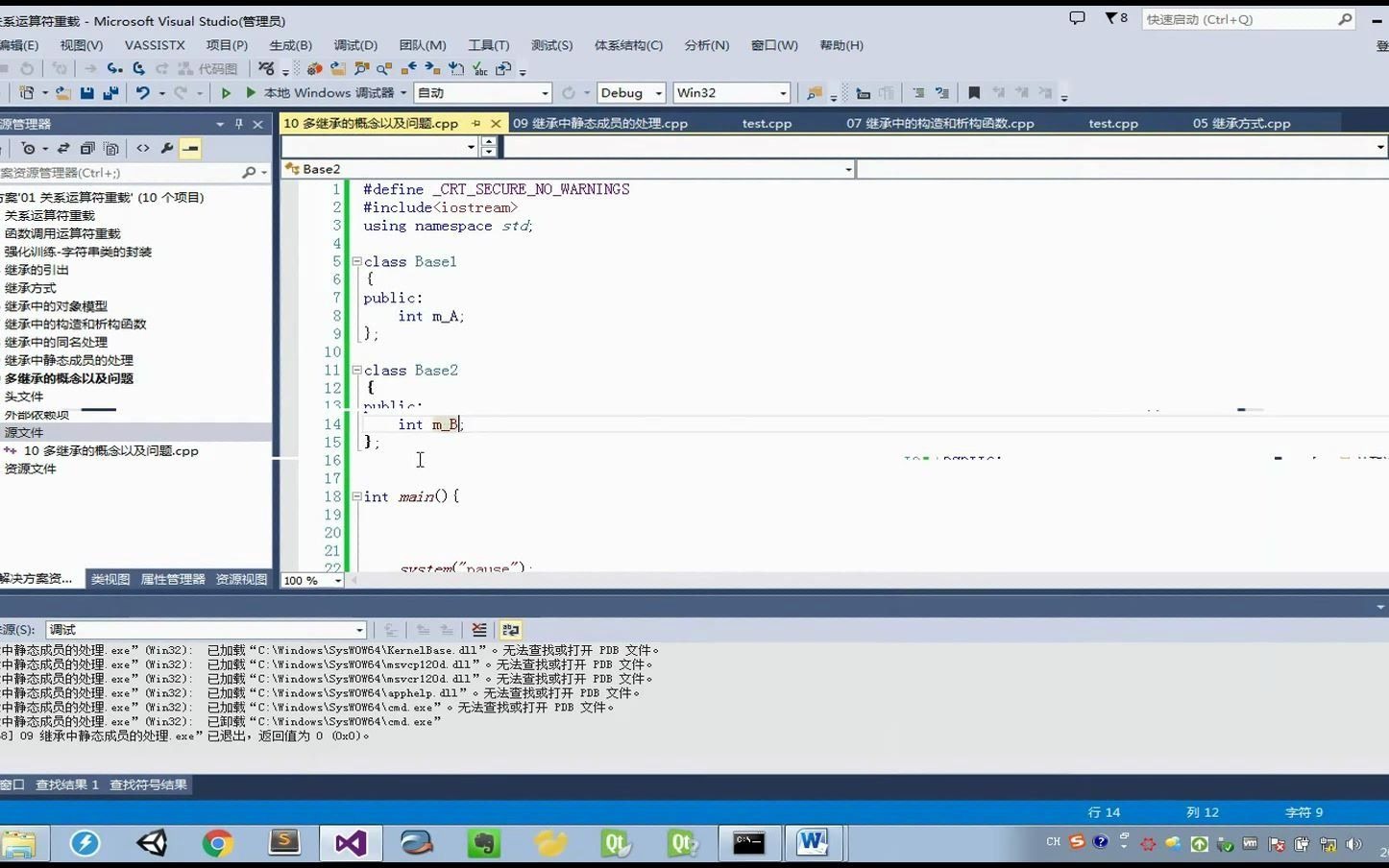Open Google Chrome from the taskbar
Image resolution: width=1389 pixels, height=868 pixels.
click(218, 843)
